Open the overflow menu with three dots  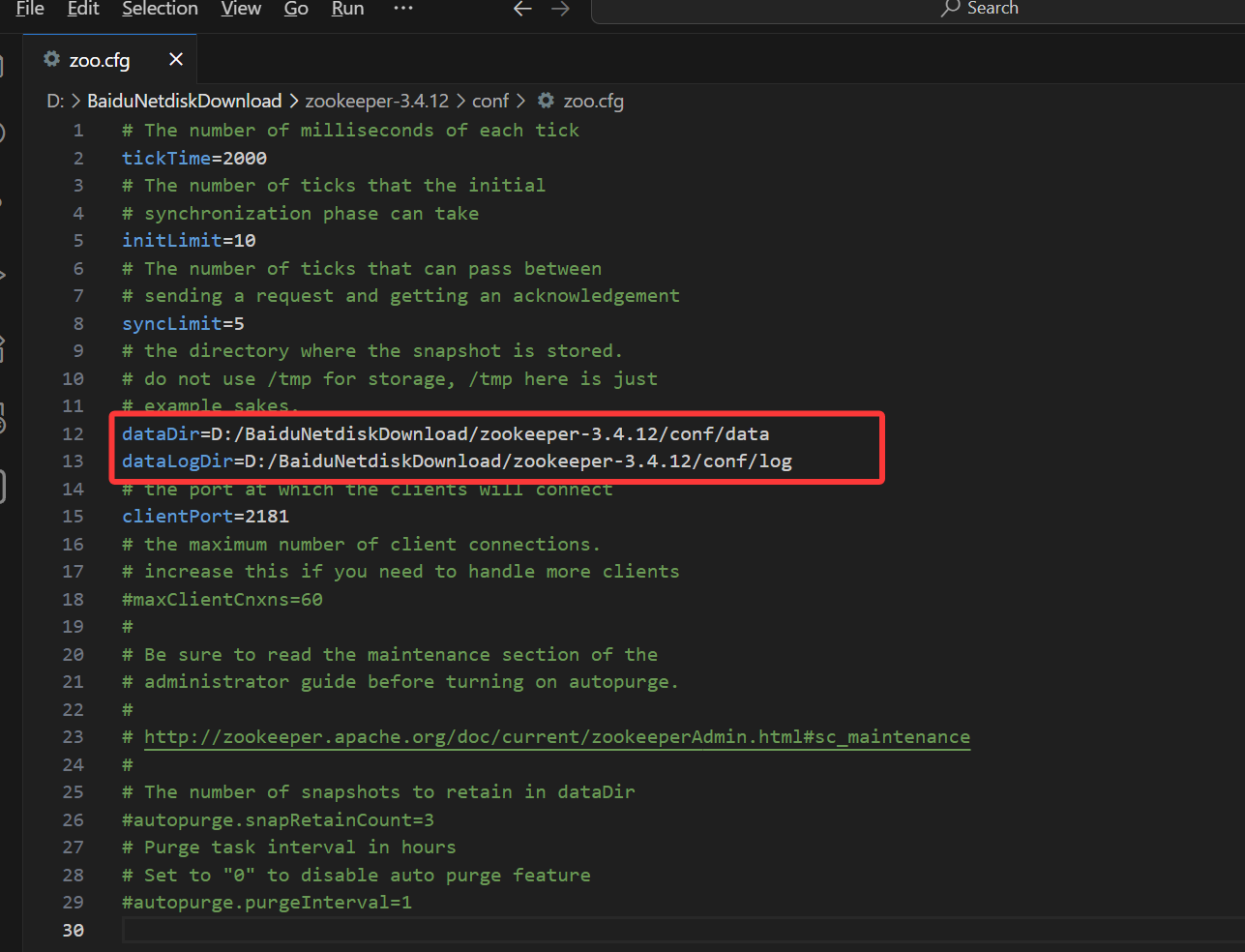(x=403, y=9)
